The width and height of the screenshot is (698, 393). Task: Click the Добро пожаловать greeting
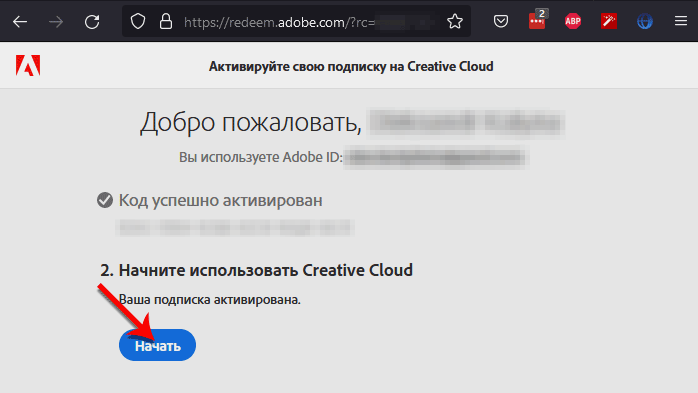(x=251, y=122)
